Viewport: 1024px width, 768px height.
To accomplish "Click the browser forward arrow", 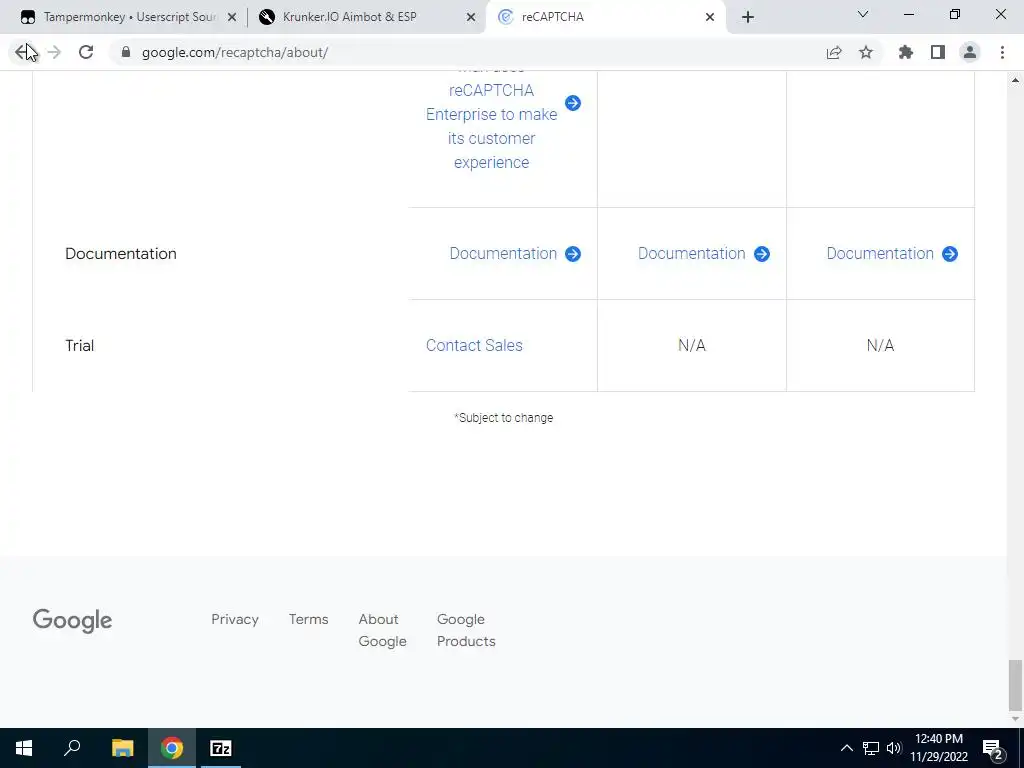I will (x=54, y=52).
